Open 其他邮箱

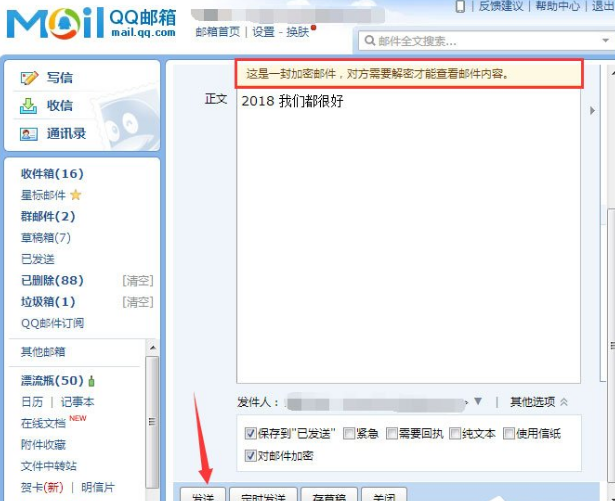click(43, 352)
